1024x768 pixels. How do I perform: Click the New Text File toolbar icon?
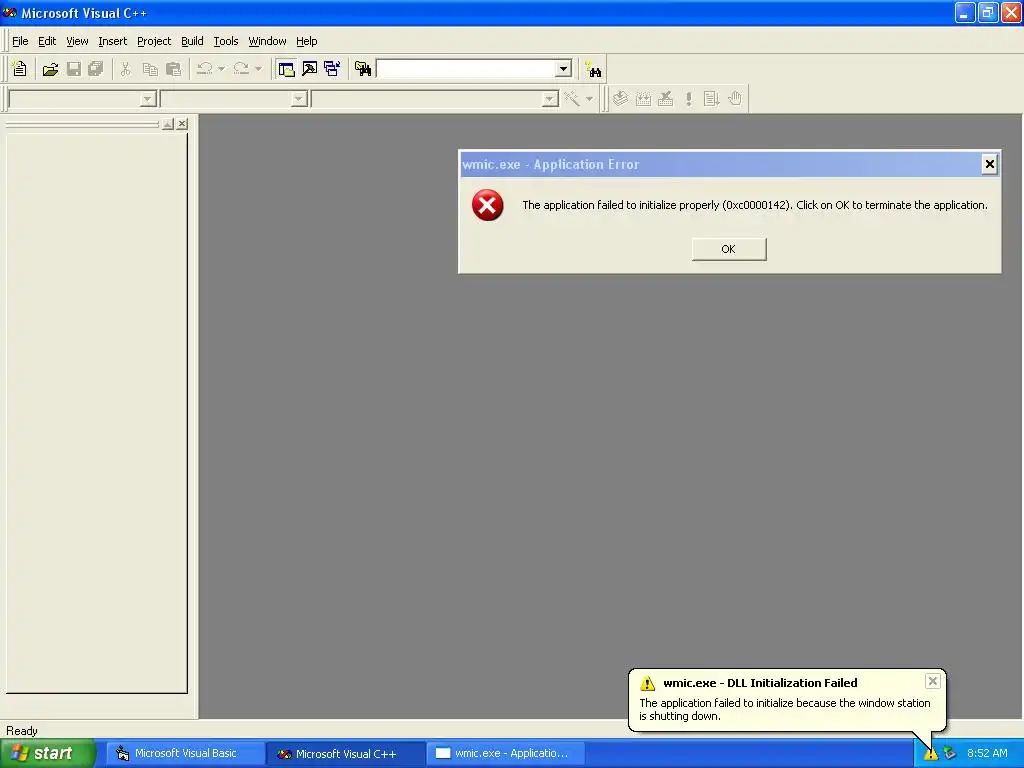20,69
